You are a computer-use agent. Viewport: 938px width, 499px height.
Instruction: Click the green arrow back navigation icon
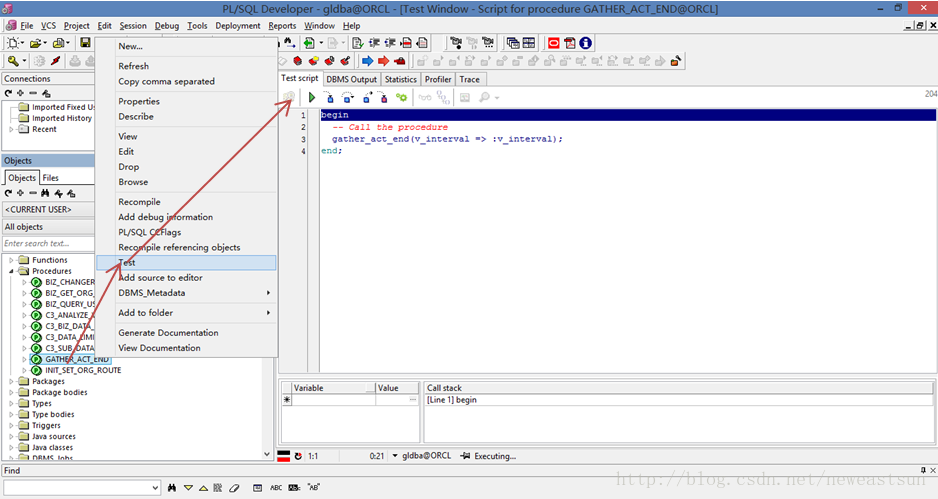pos(309,43)
